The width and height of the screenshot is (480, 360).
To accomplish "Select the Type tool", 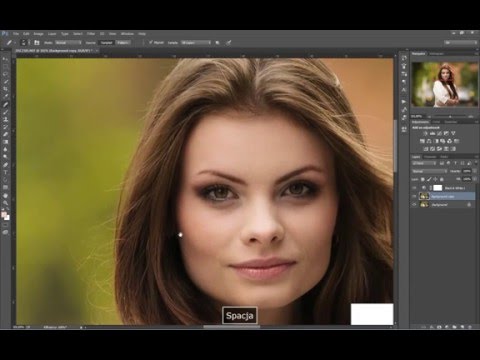I will (x=5, y=172).
